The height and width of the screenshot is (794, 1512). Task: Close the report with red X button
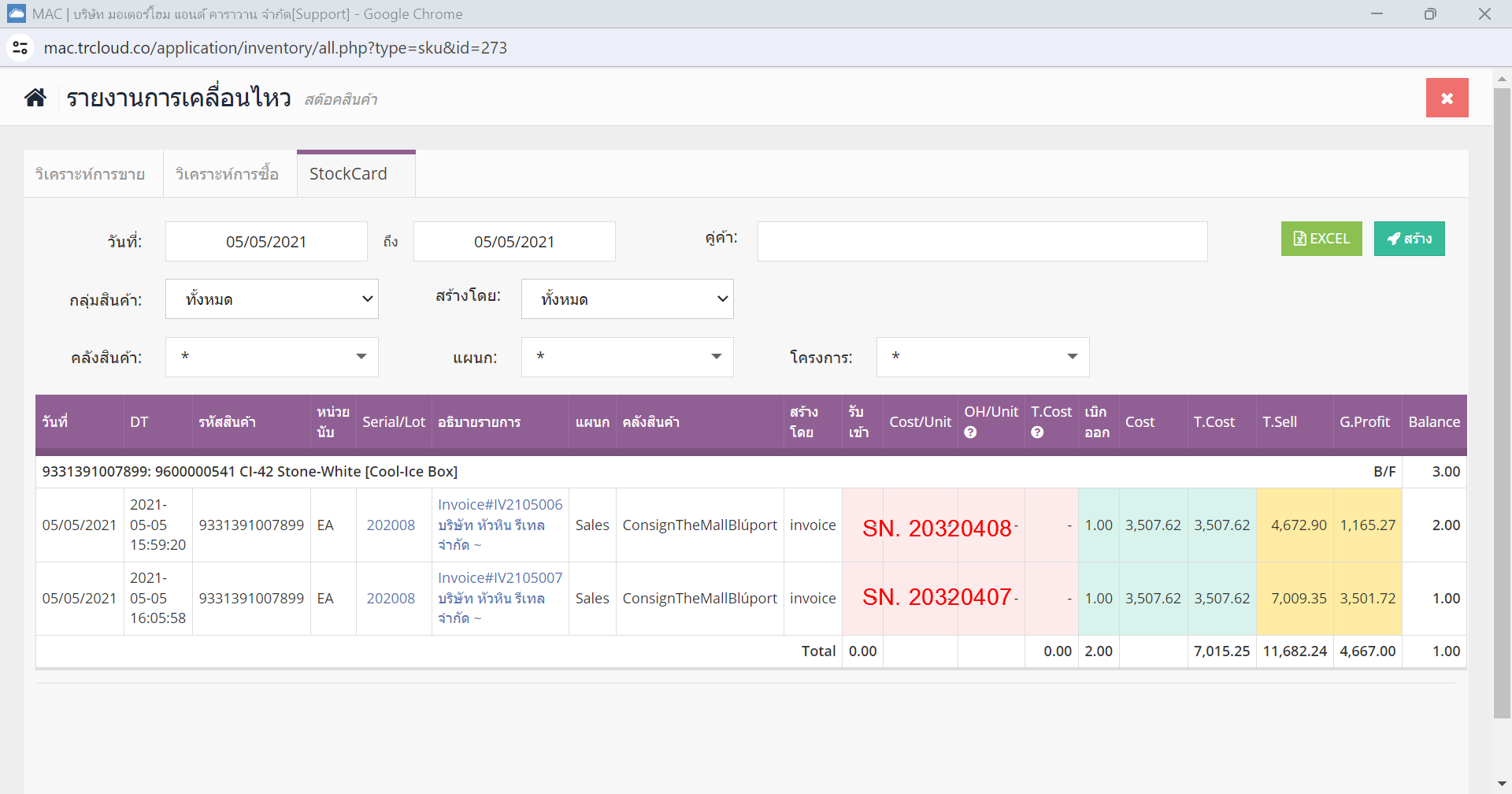1447,98
